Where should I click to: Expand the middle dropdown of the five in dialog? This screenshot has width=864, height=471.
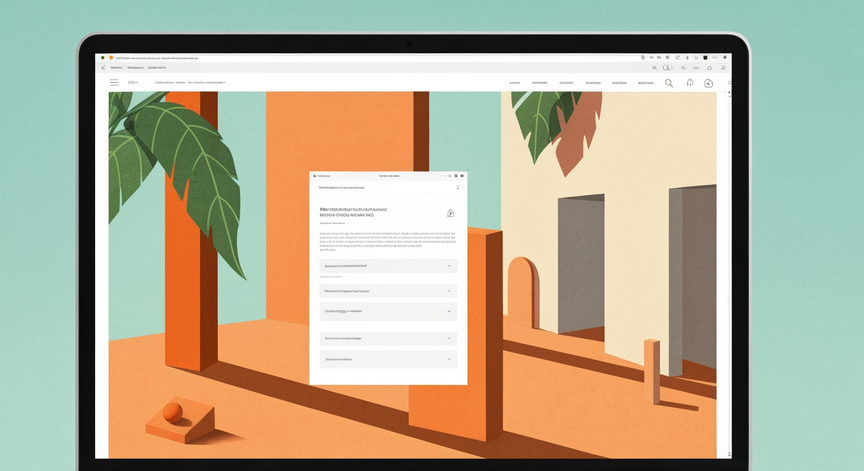[388, 311]
